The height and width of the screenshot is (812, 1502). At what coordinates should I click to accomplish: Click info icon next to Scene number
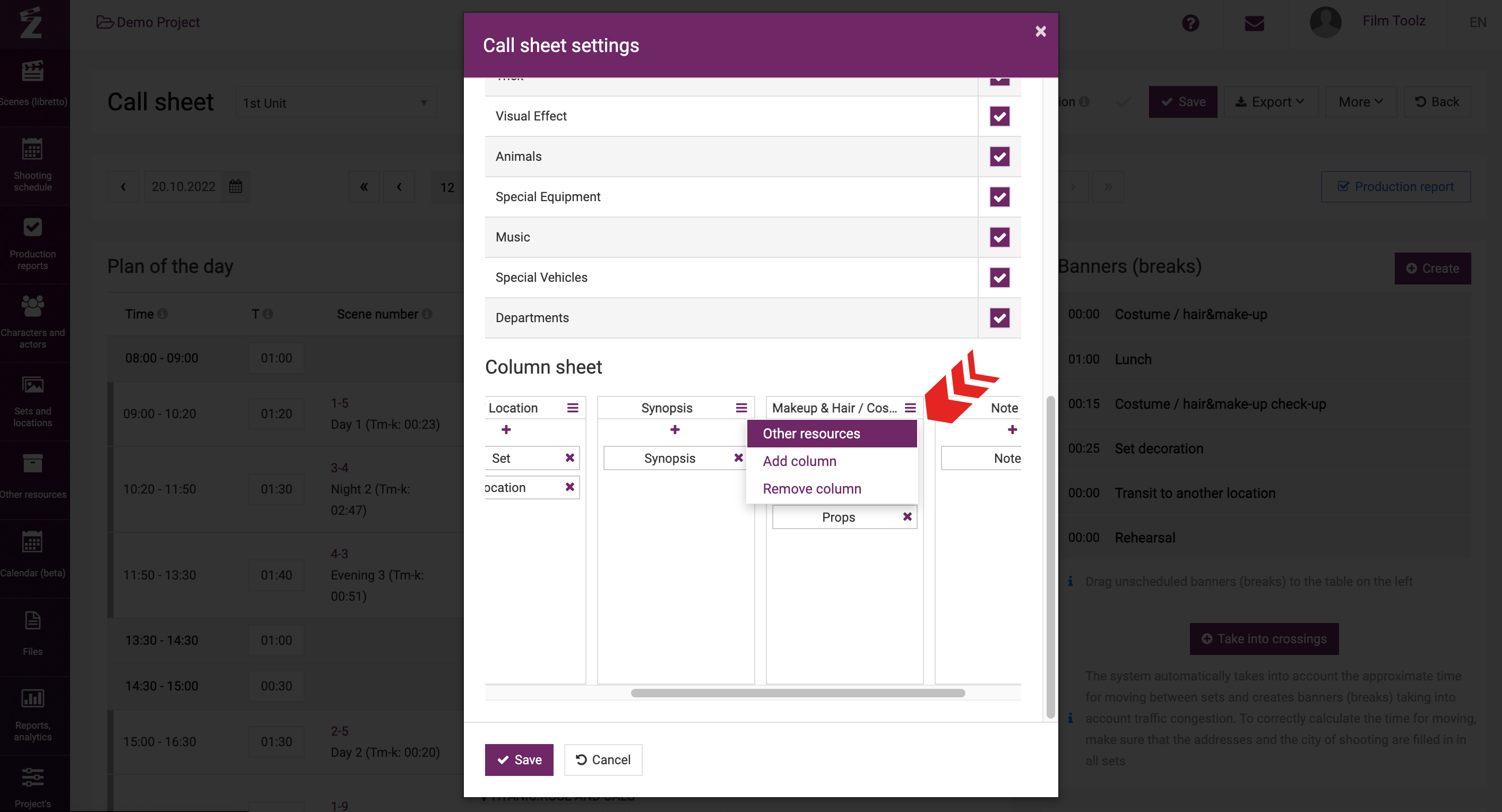[427, 314]
